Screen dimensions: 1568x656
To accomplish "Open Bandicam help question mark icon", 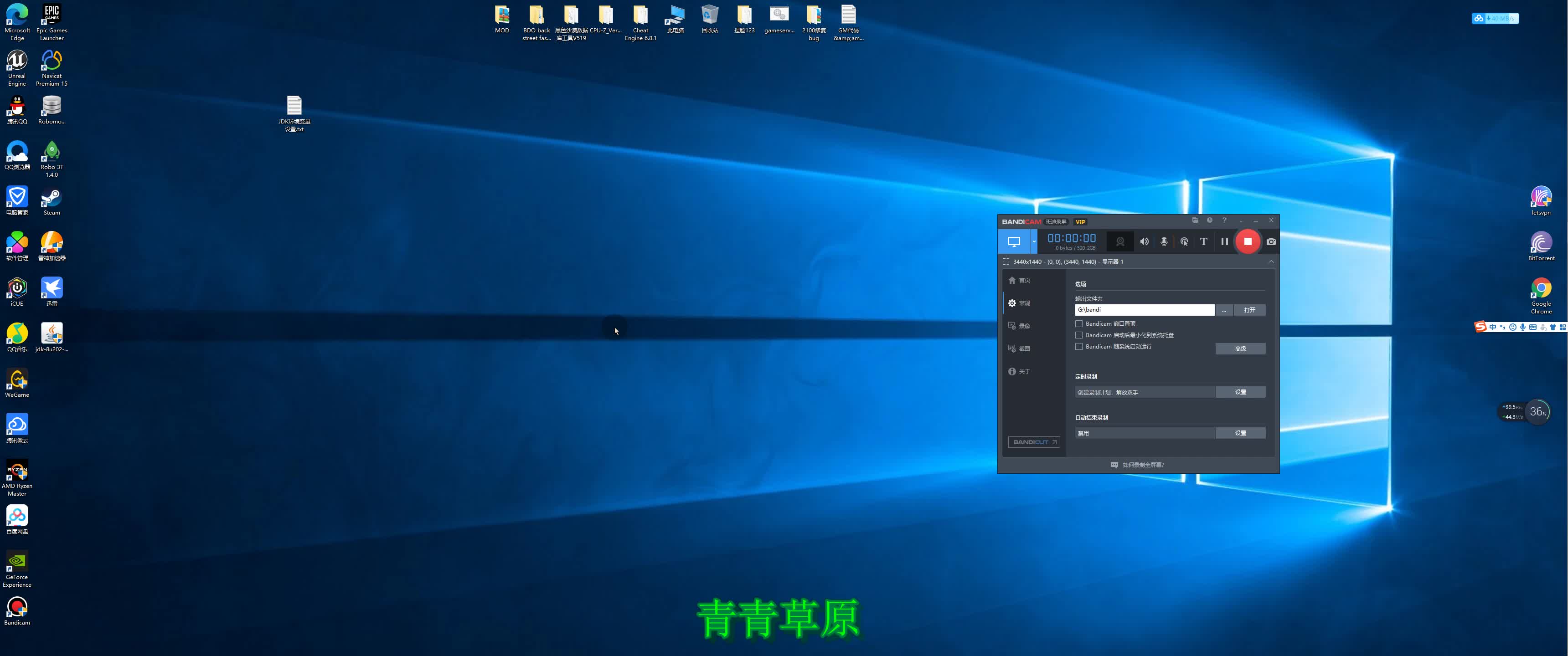I will [x=1224, y=220].
